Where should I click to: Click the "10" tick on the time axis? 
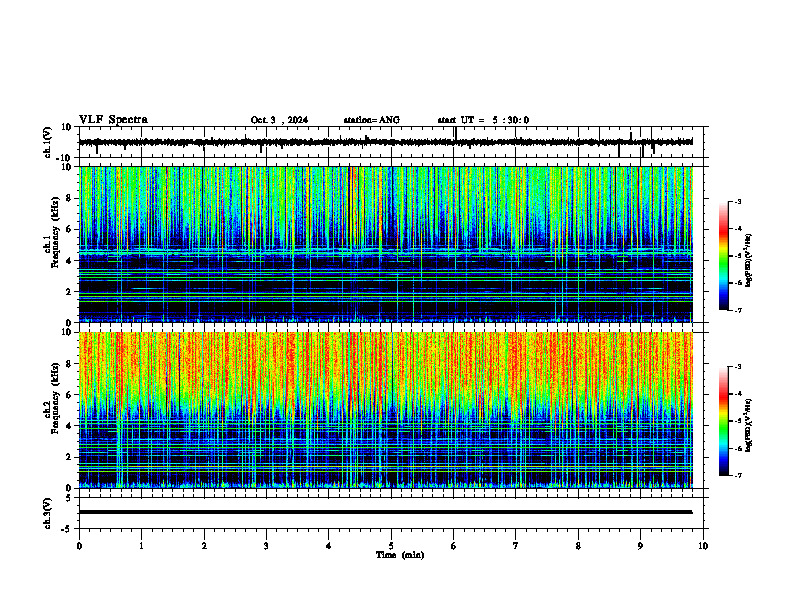[x=703, y=546]
